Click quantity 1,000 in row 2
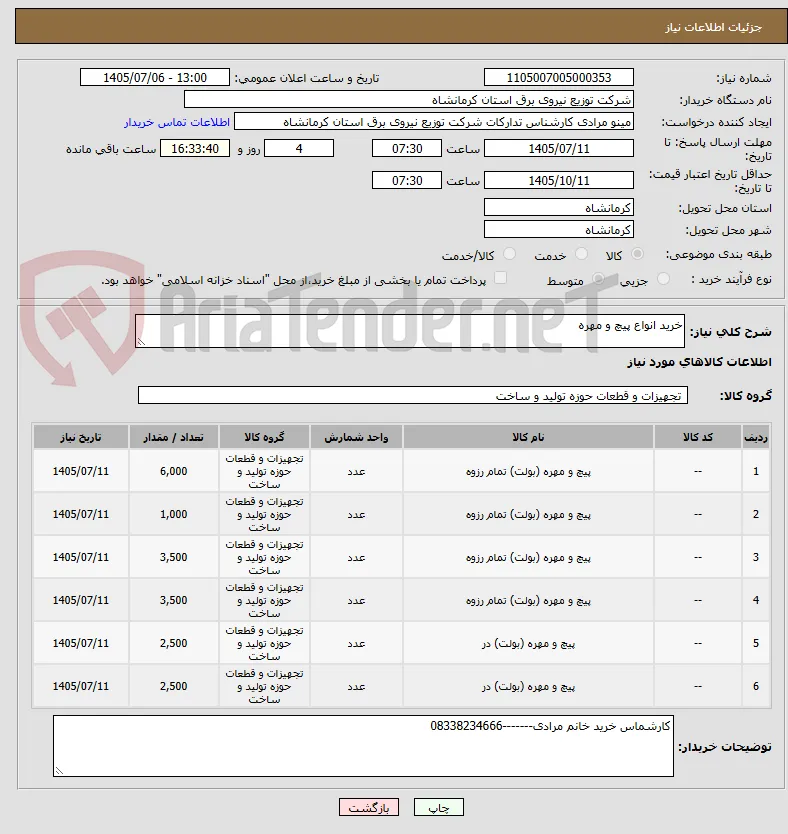The height and width of the screenshot is (834, 788). pos(173,514)
